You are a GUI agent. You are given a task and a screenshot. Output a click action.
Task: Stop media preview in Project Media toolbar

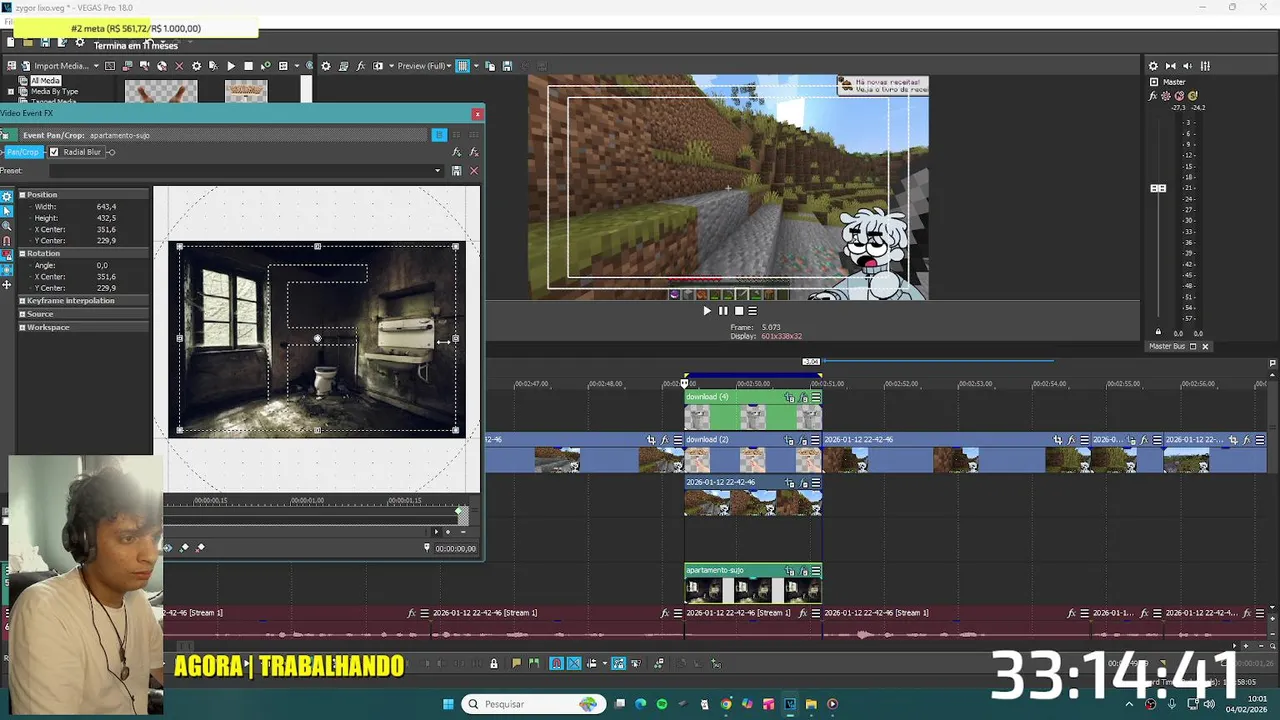[248, 66]
